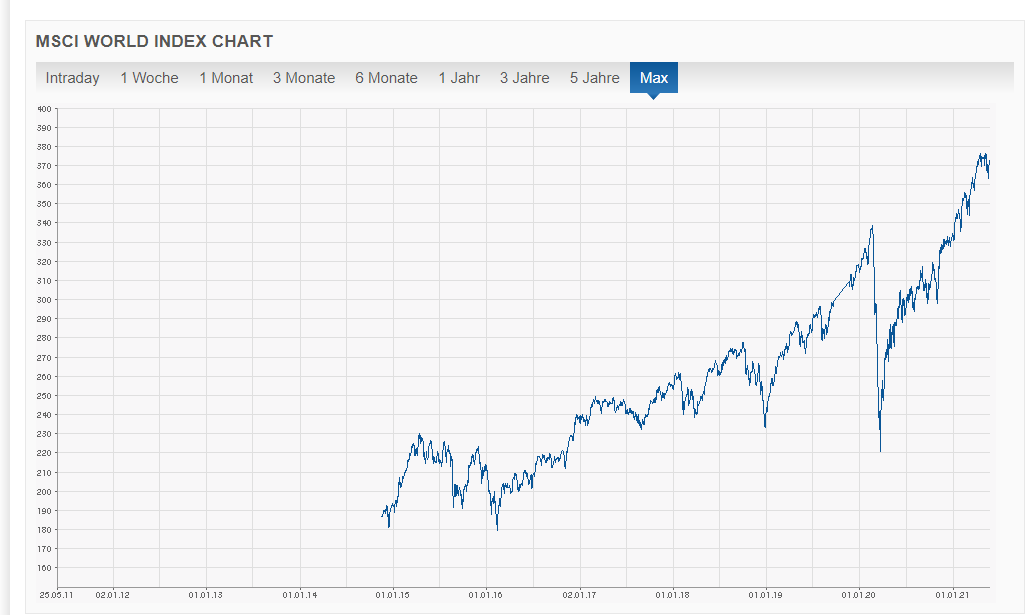Click the 01.01.16 x-axis date
This screenshot has width=1031, height=615.
(x=485, y=595)
